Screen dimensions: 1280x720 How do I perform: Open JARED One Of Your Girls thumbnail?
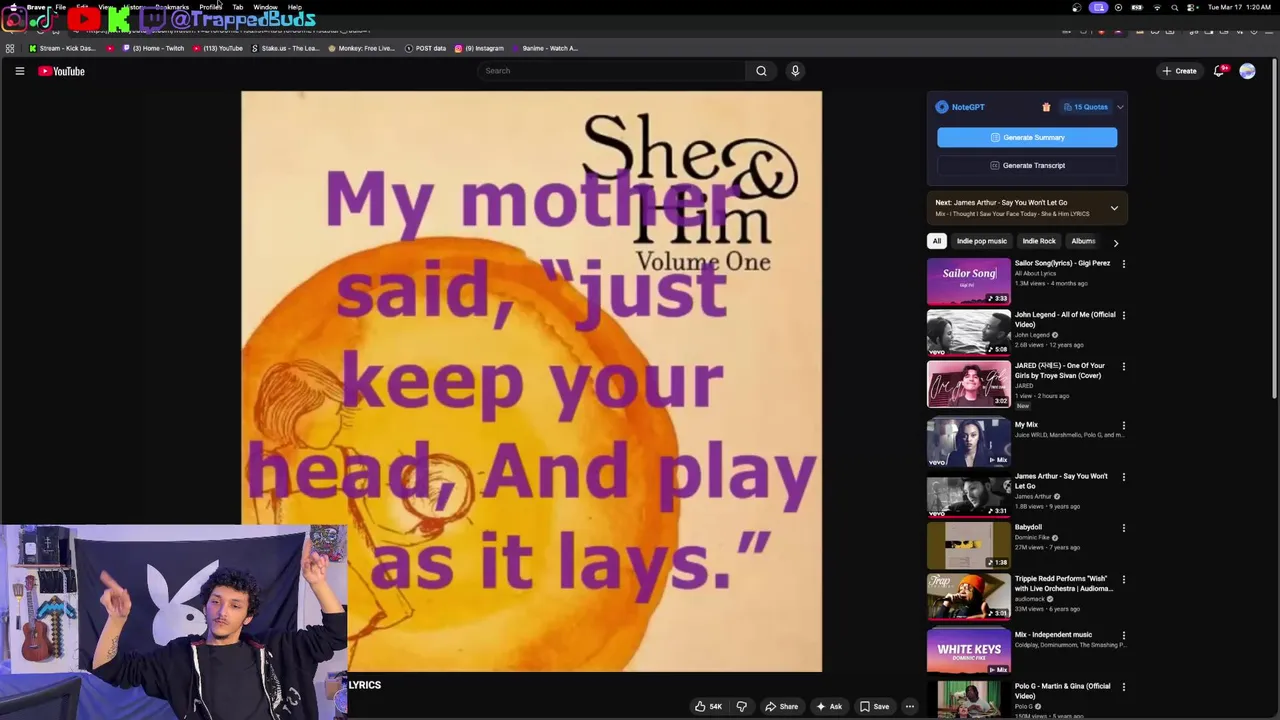(x=969, y=384)
